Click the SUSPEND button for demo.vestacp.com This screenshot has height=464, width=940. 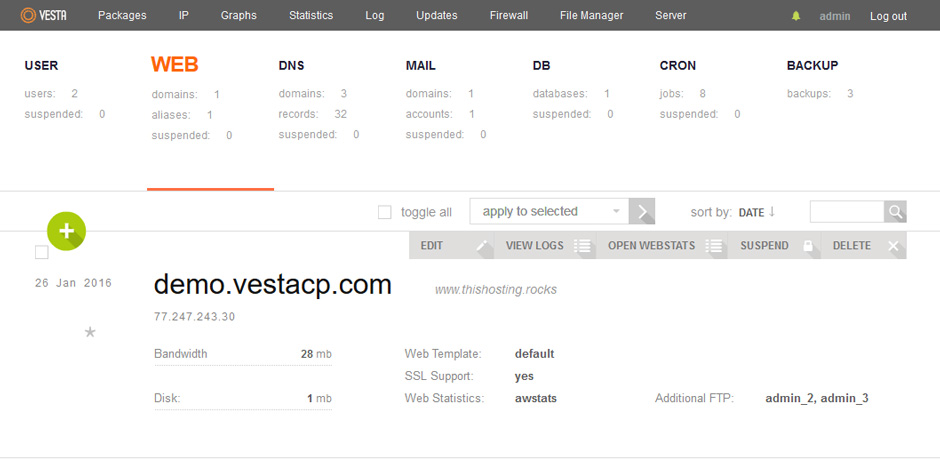[774, 245]
